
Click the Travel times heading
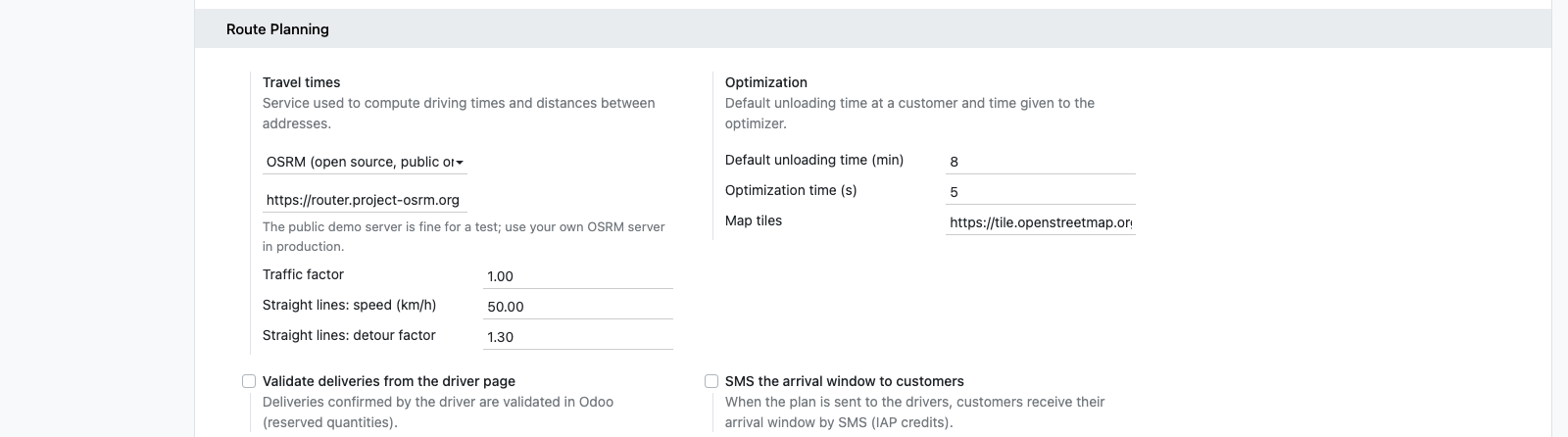click(x=302, y=82)
